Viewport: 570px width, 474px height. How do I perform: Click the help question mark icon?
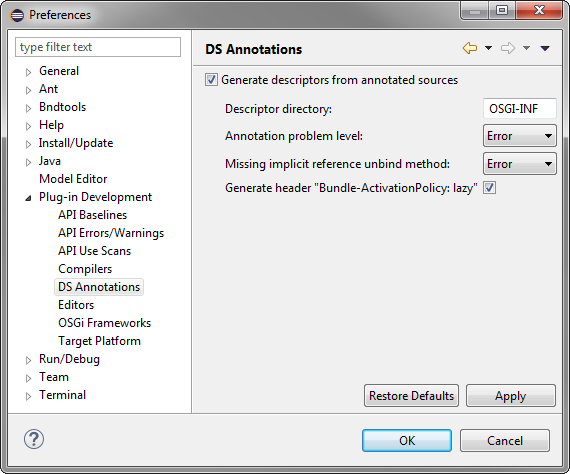(x=34, y=439)
